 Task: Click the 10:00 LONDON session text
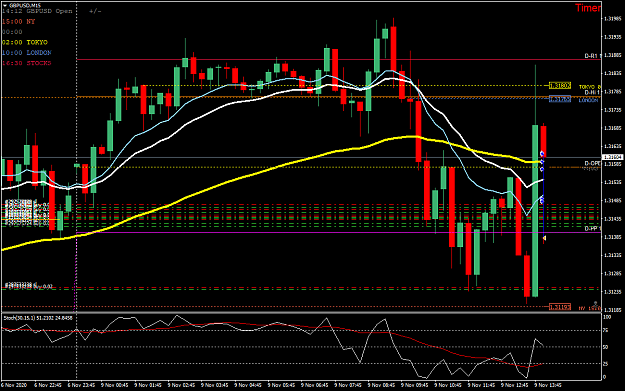pyautogui.click(x=27, y=53)
